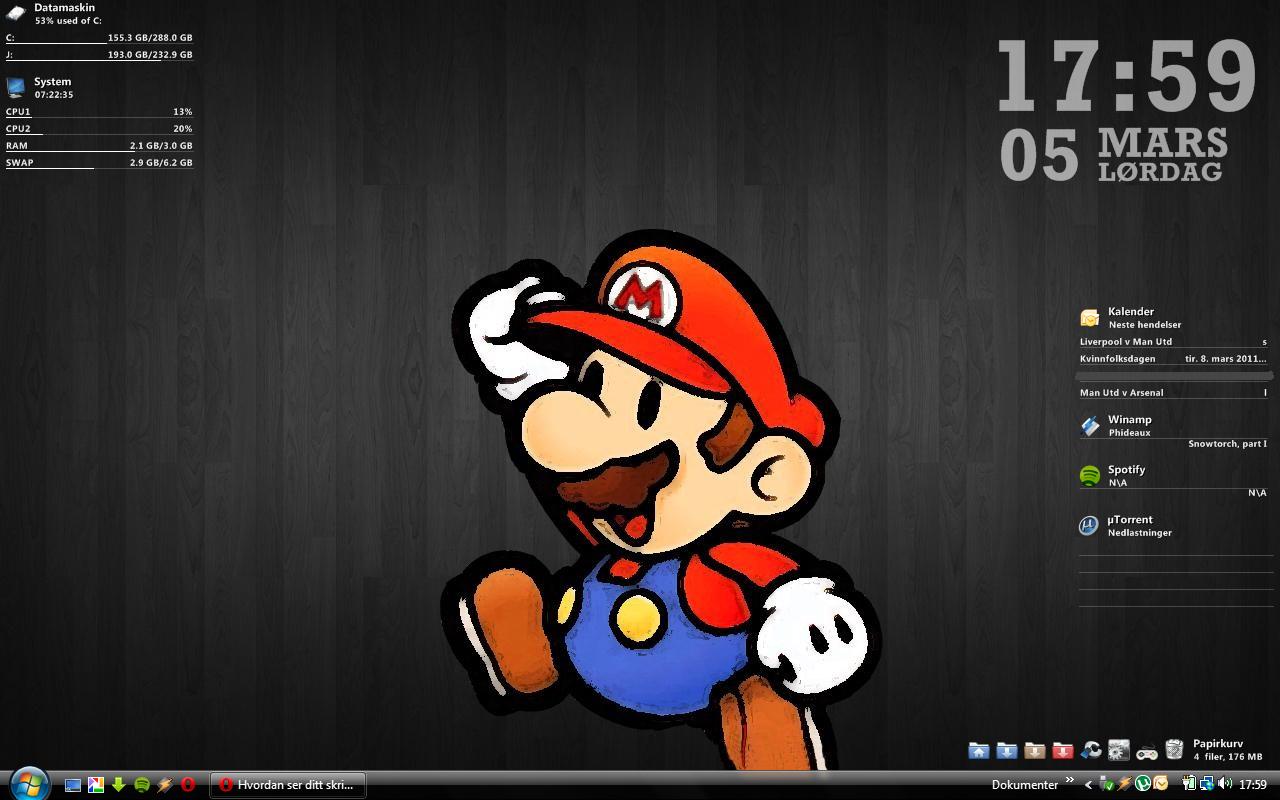1280x800 pixels.
Task: Launch Winamp lightning bolt in quick launch
Action: tap(165, 785)
